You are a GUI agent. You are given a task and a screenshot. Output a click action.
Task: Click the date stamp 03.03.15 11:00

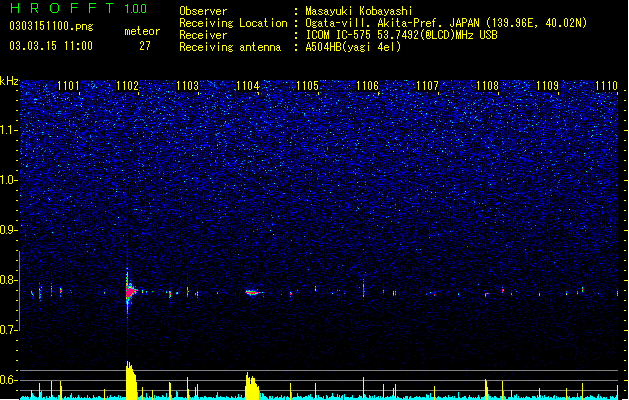pos(51,46)
